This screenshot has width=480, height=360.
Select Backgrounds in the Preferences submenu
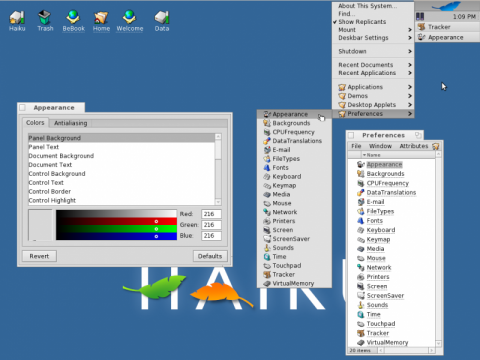294,123
